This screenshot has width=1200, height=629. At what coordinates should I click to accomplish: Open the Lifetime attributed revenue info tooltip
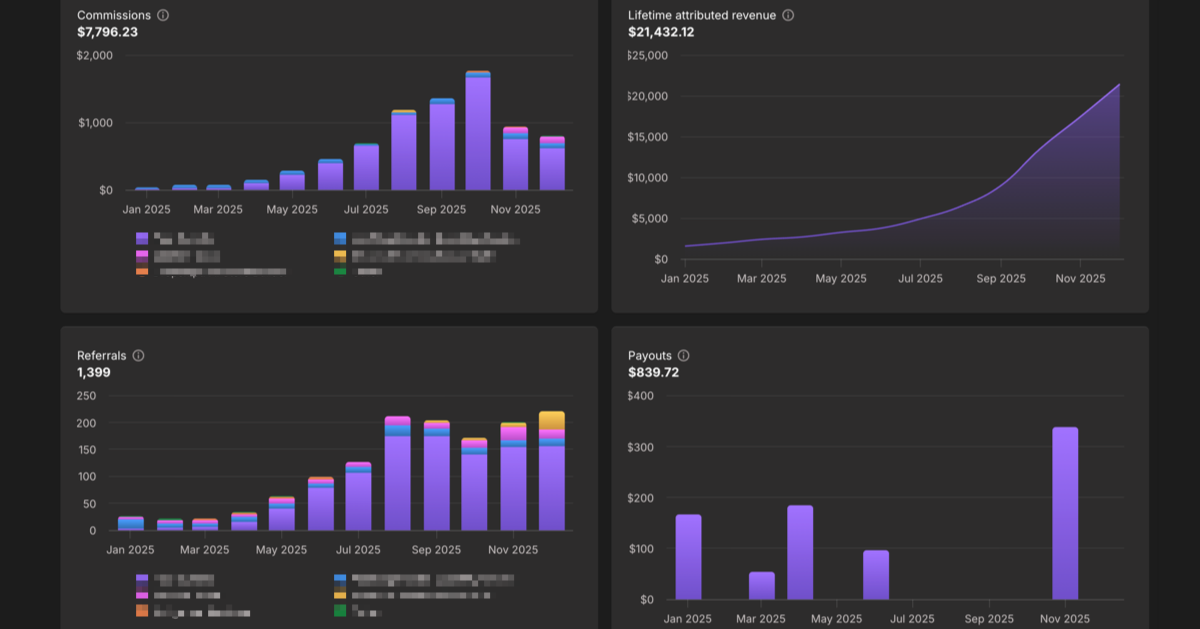[789, 15]
